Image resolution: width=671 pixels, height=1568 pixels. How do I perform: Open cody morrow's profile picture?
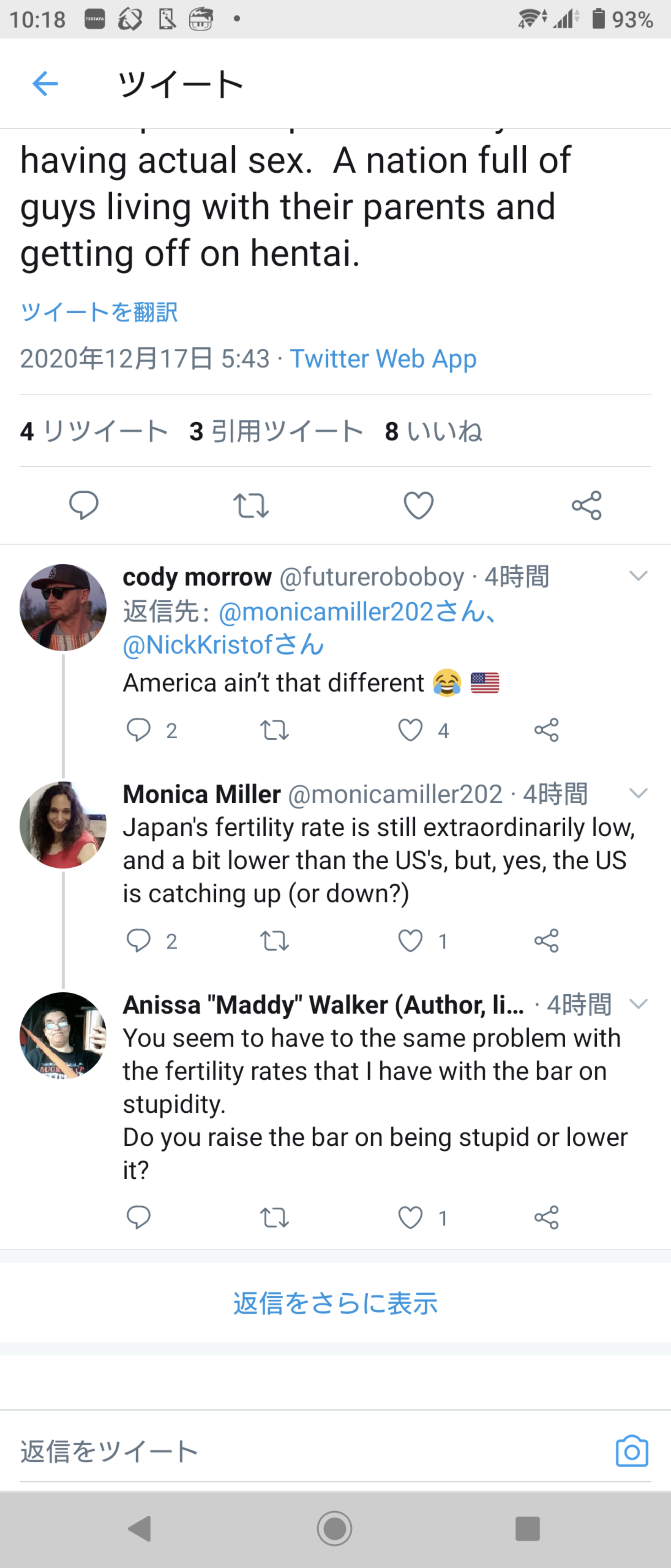point(63,608)
